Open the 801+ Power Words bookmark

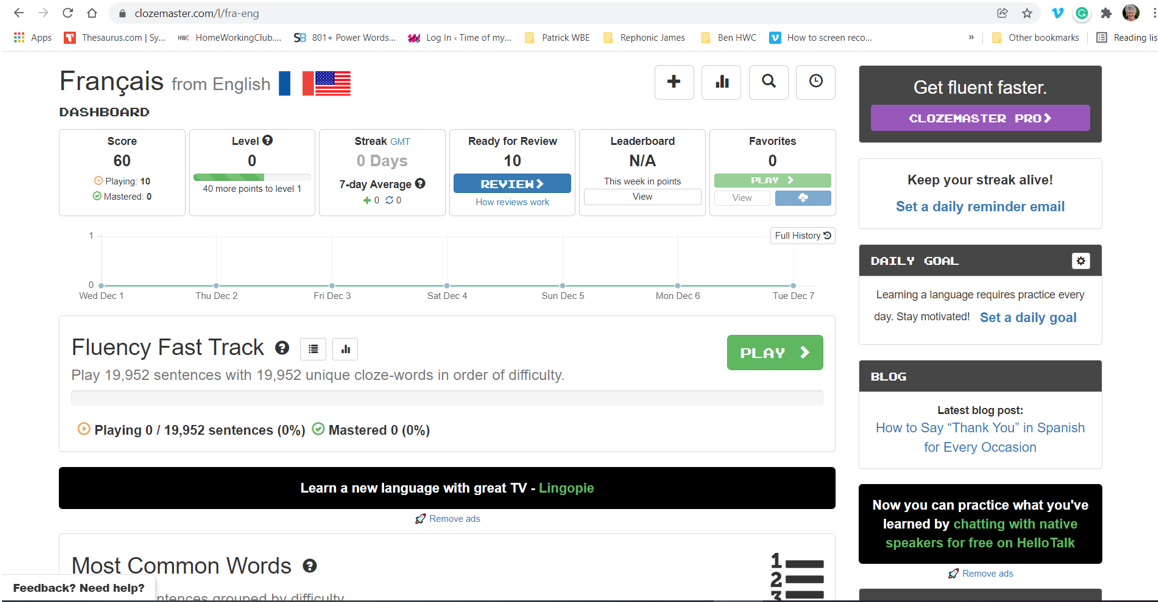[x=345, y=38]
